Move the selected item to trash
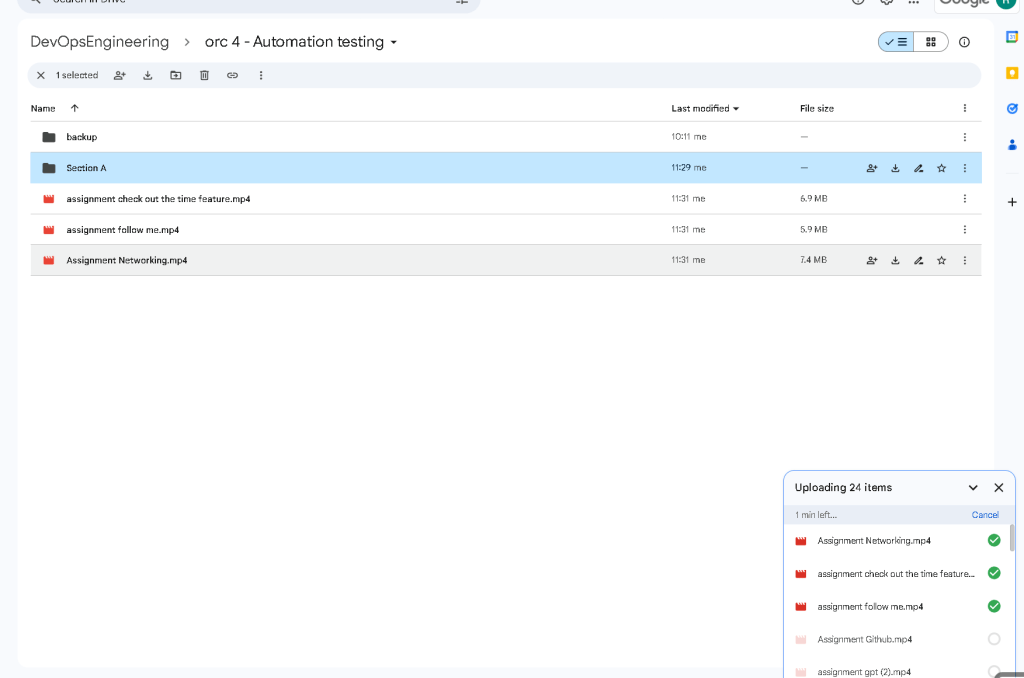Screen dimensions: 1024x678 tap(204, 76)
